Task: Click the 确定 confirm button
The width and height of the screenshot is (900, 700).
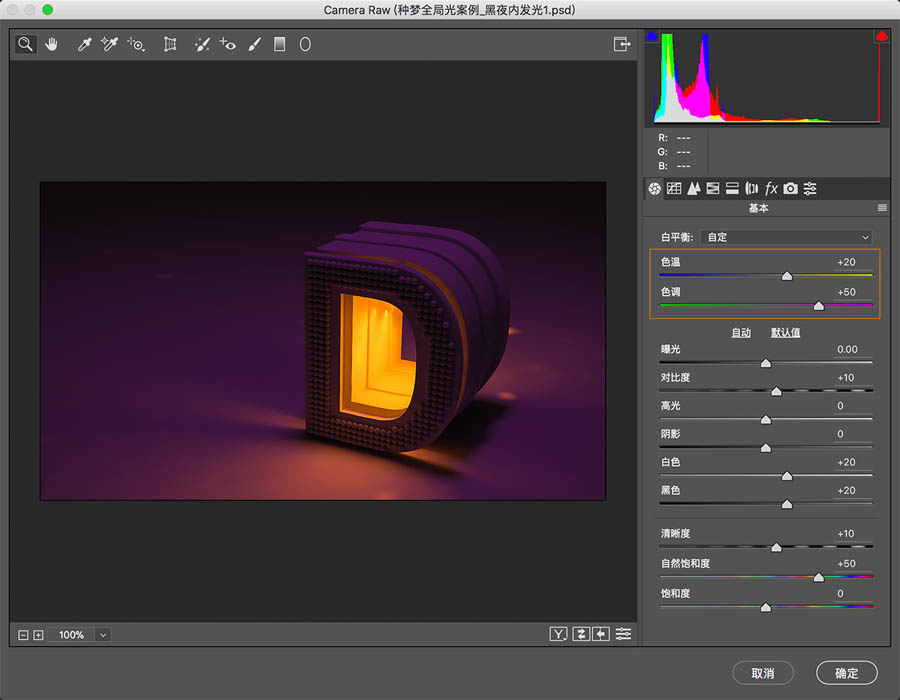Action: [846, 673]
